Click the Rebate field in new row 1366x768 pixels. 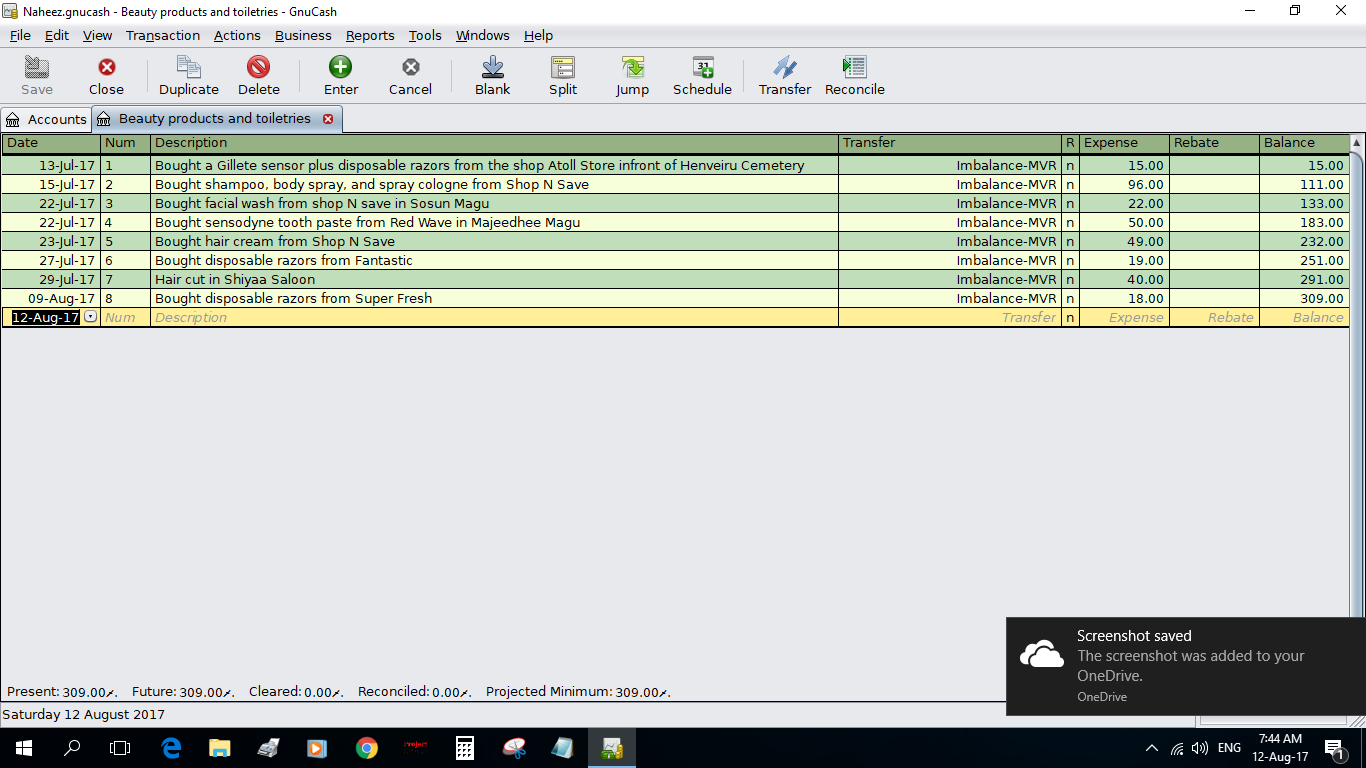[x=1214, y=317]
